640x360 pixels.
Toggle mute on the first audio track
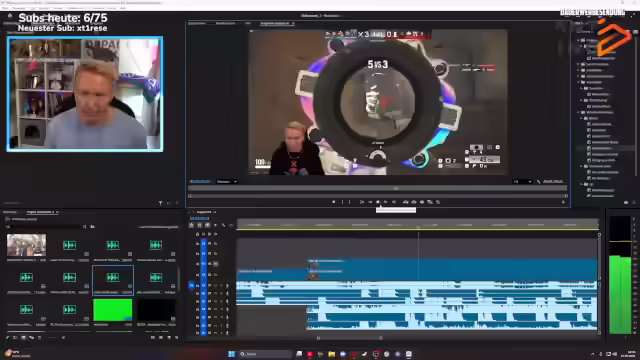click(x=216, y=285)
